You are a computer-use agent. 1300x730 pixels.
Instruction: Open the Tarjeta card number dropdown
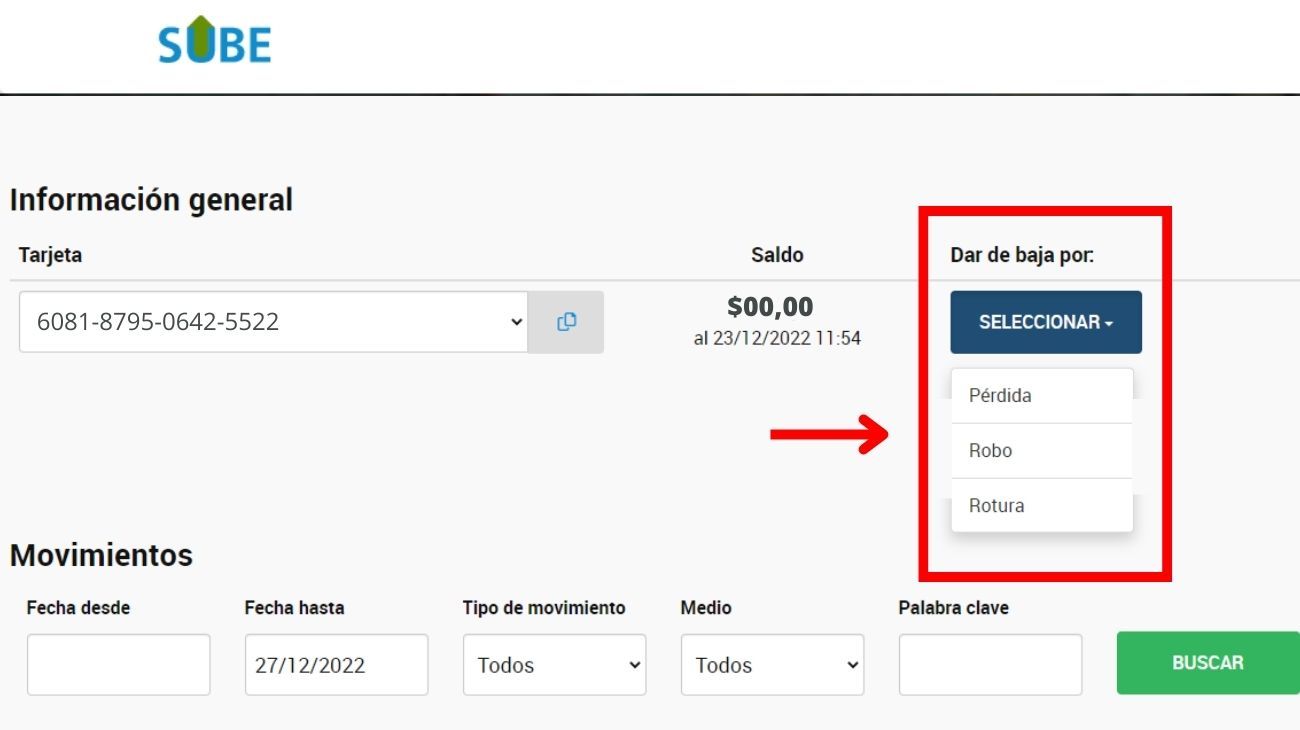(273, 322)
